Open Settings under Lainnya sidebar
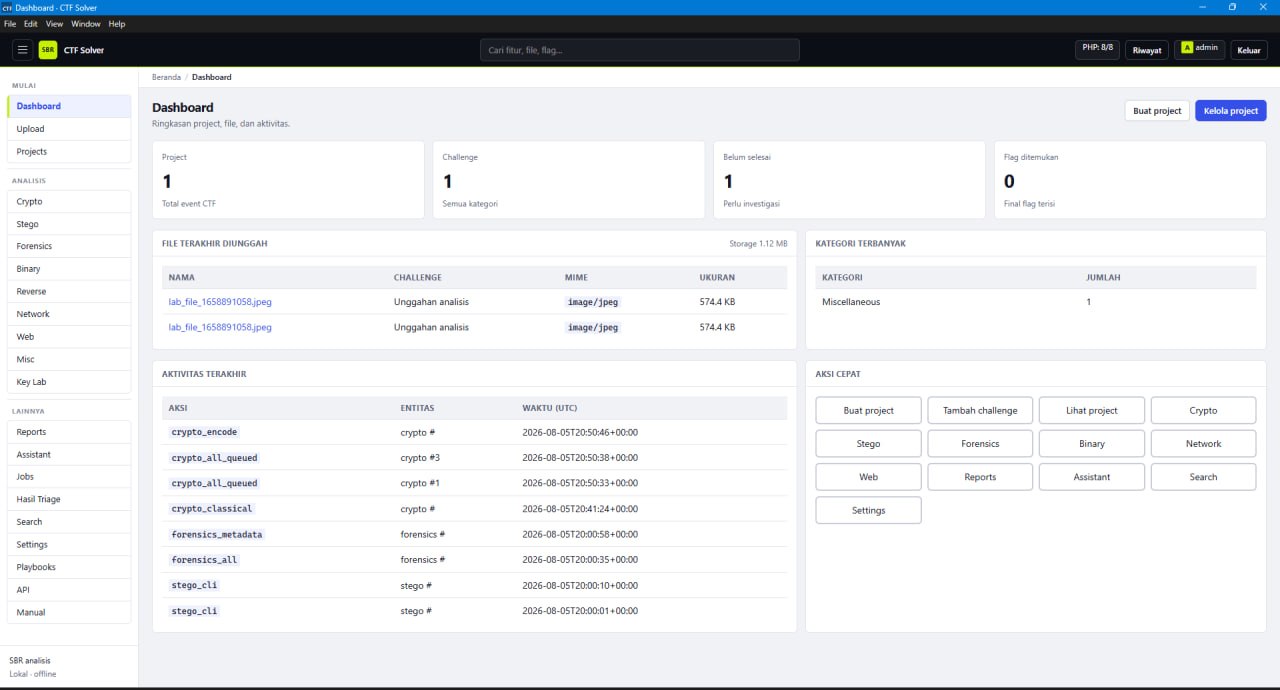Screen dimensions: 1280x690 pyautogui.click(x=69, y=545)
